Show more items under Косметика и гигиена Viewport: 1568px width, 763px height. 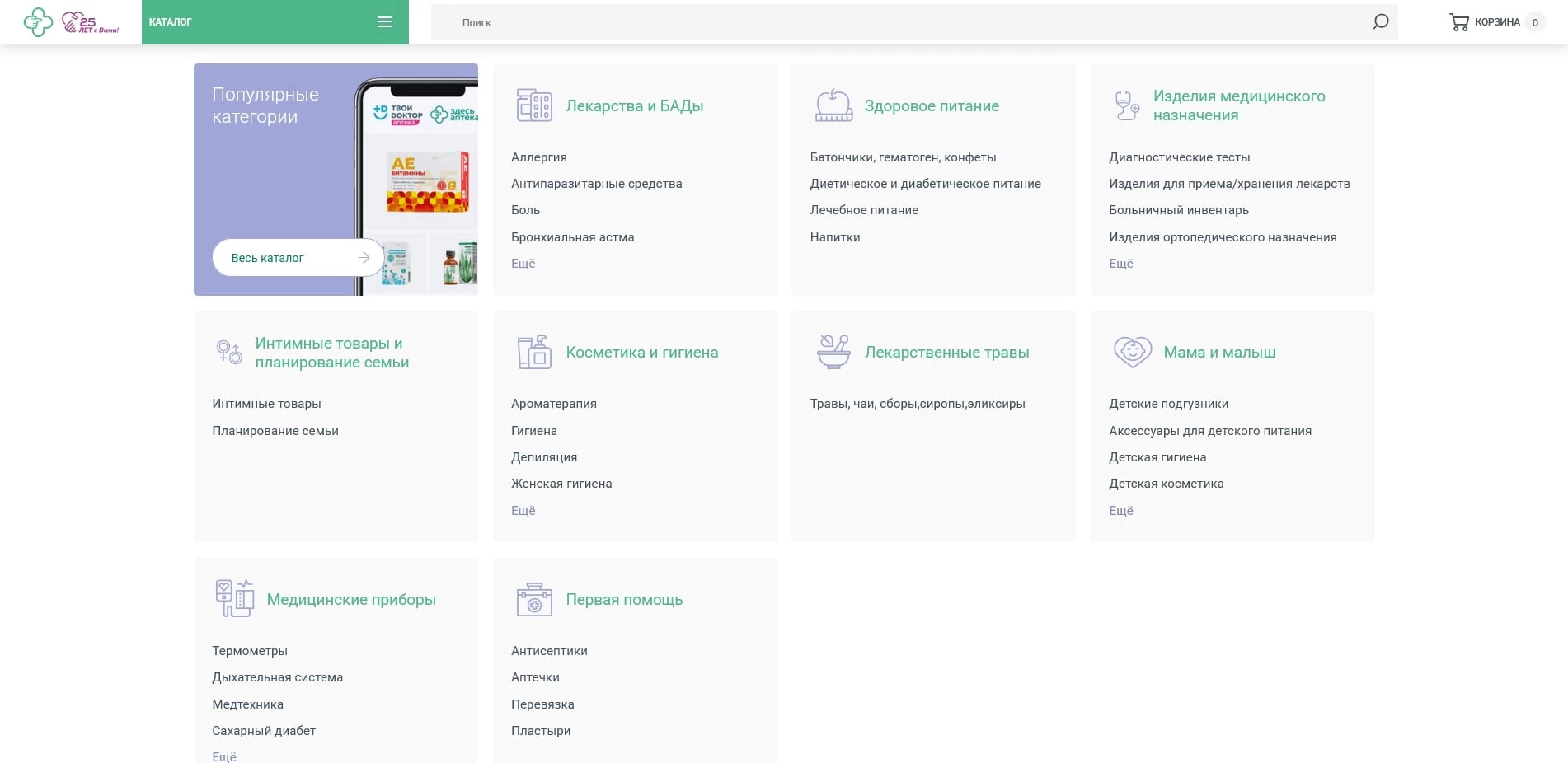click(x=523, y=511)
